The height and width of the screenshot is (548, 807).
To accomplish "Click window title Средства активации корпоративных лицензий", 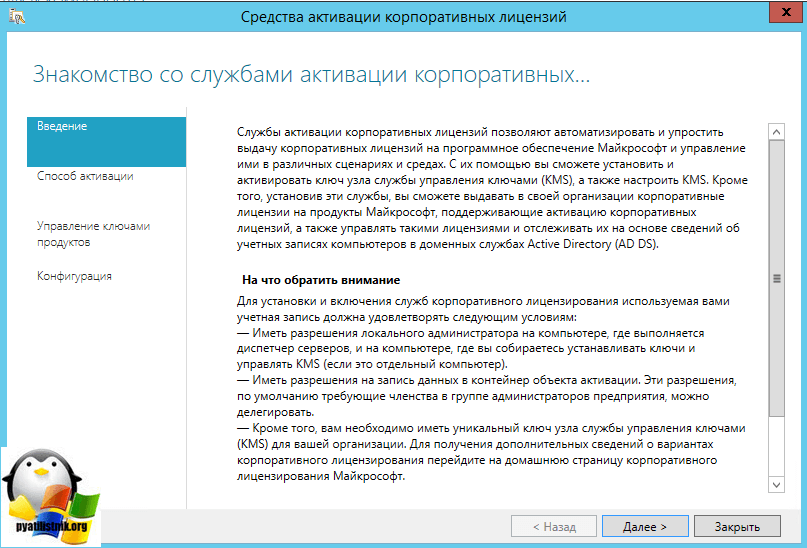I will coord(404,17).
